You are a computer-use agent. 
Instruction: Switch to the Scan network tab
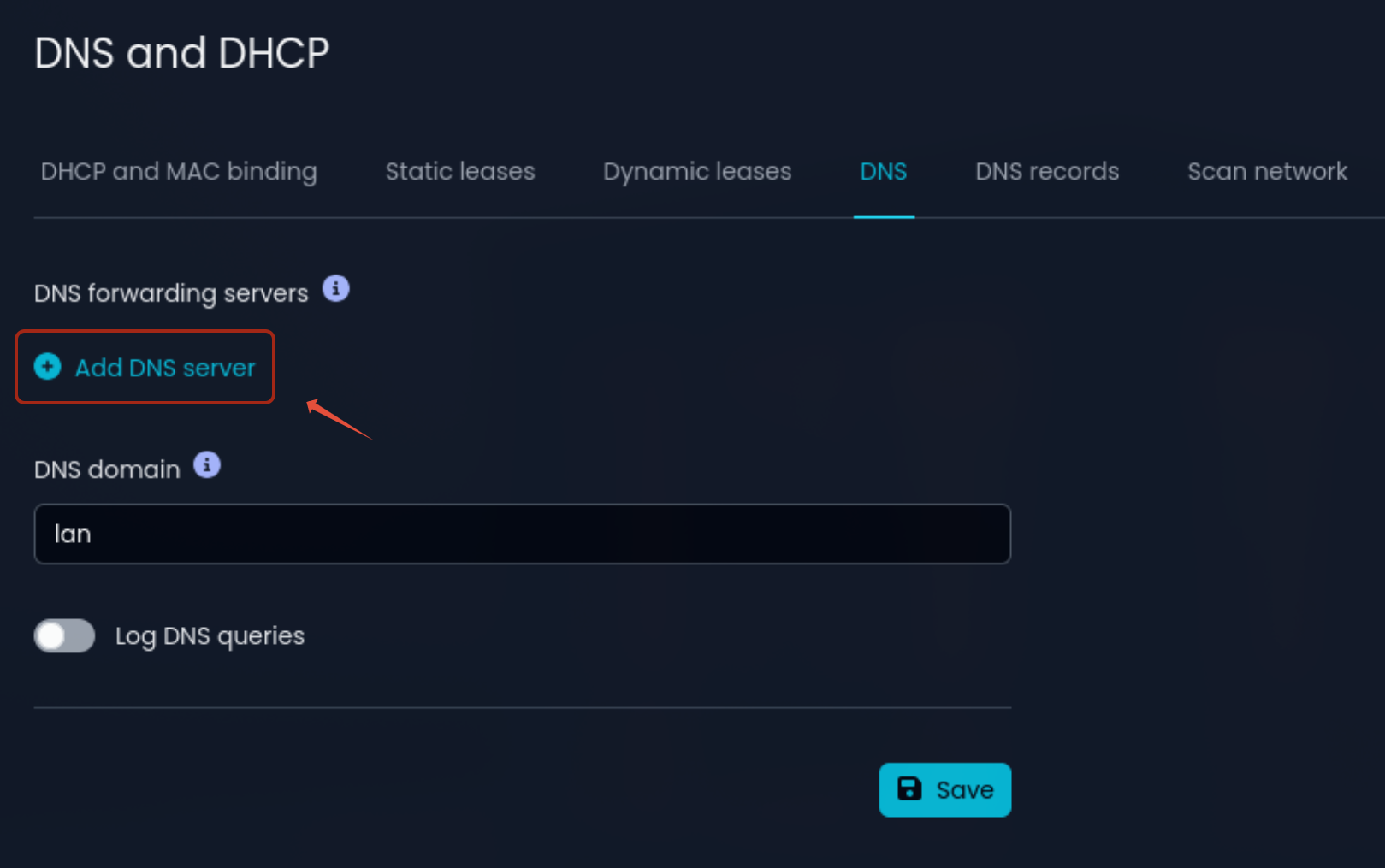pos(1267,171)
